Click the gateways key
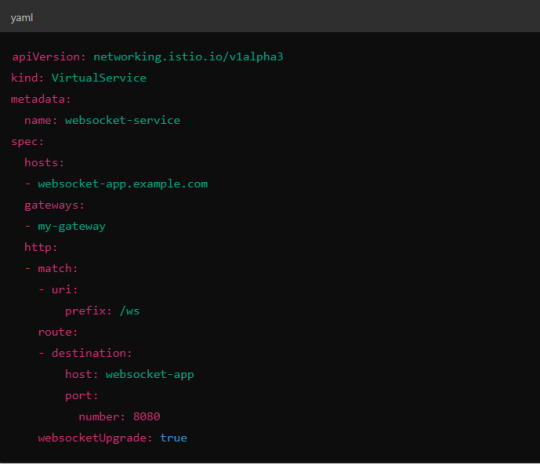Screen dimensions: 540x465 (x=54, y=206)
